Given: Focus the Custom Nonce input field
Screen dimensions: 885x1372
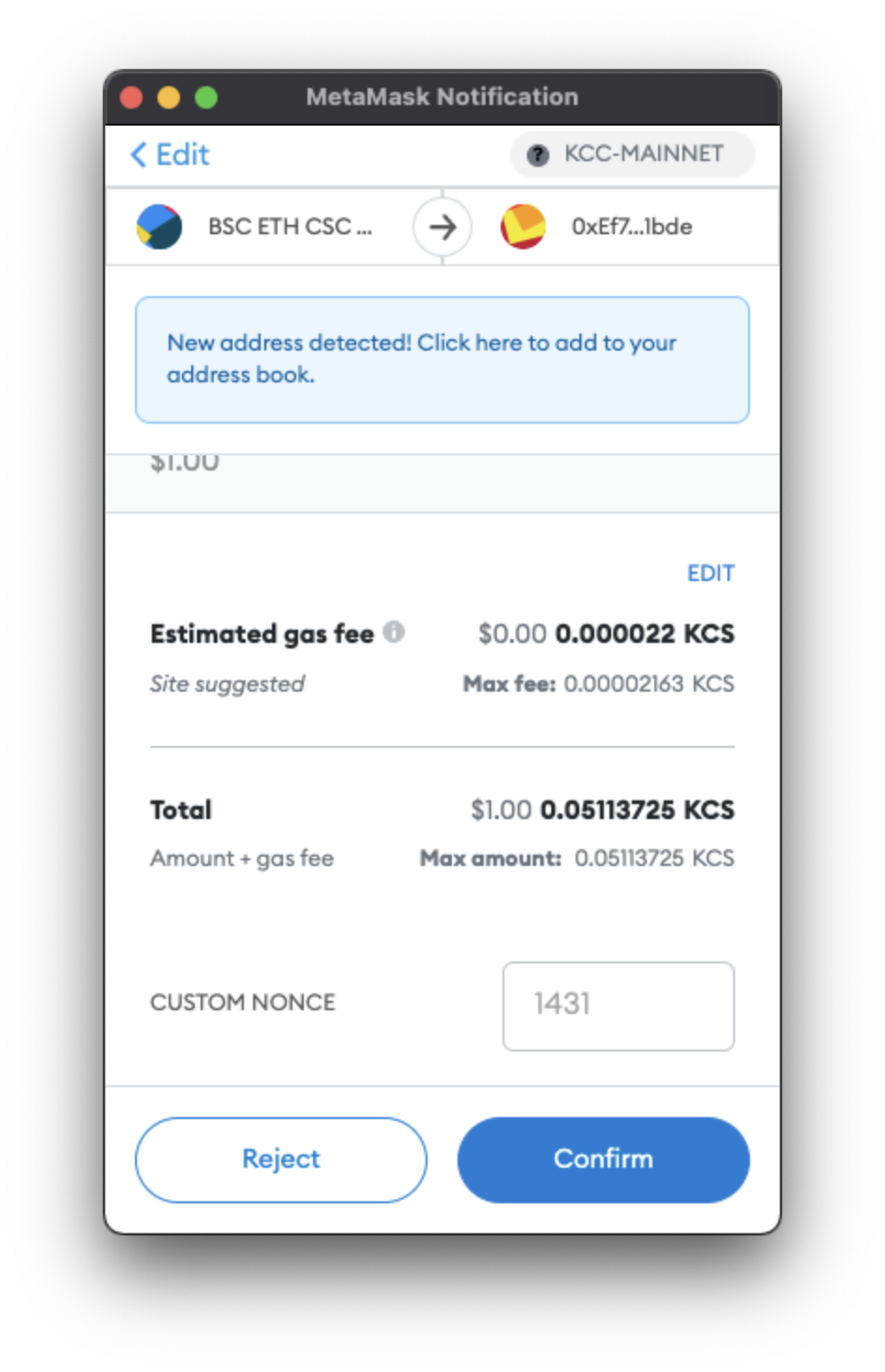Looking at the screenshot, I should (x=619, y=1006).
